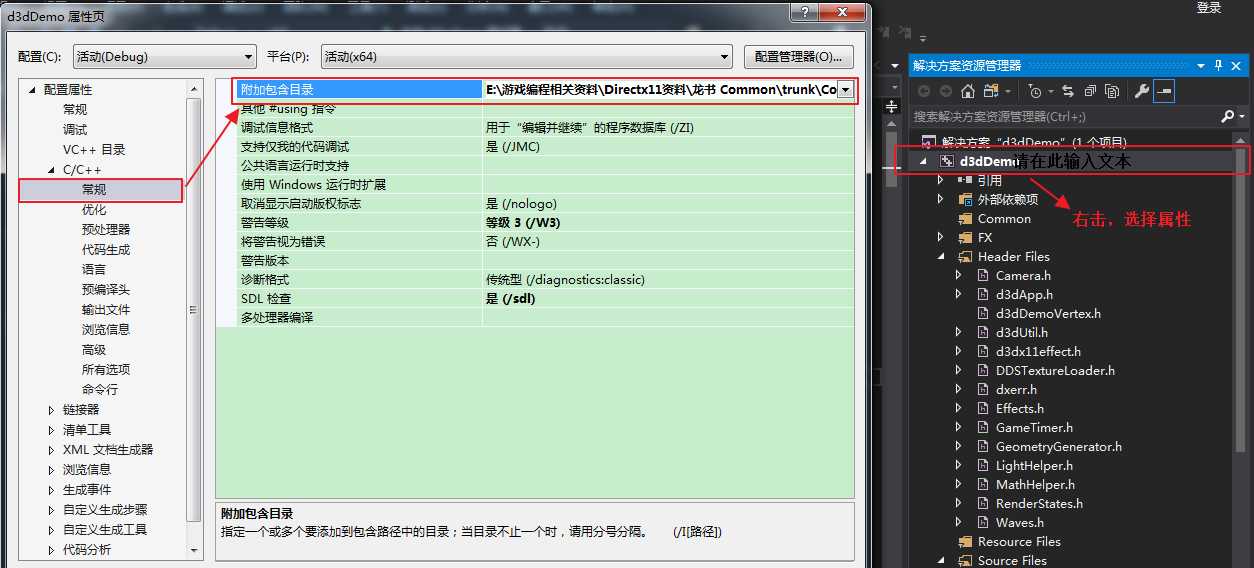Select 优化 in property tree
The width and height of the screenshot is (1254, 568).
(94, 210)
